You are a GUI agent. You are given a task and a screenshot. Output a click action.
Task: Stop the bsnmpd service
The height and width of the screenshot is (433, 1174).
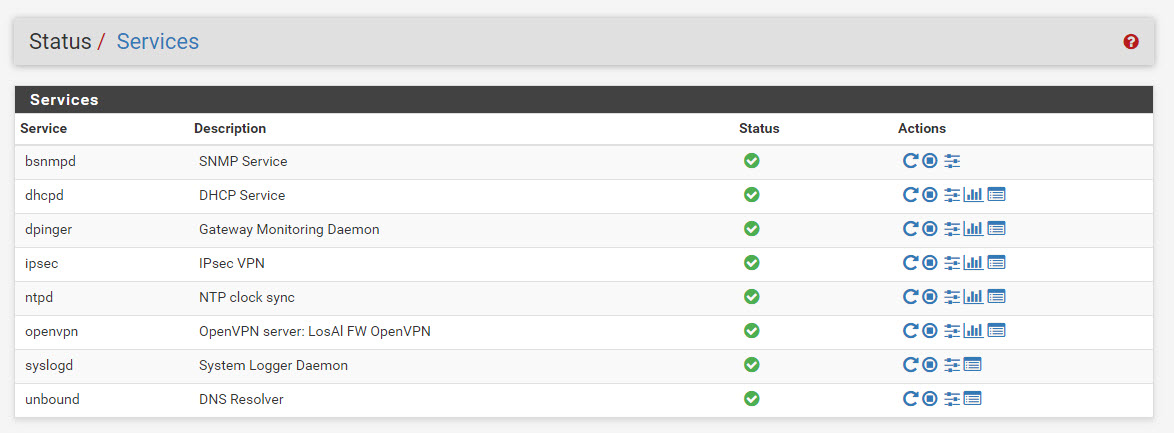(930, 161)
